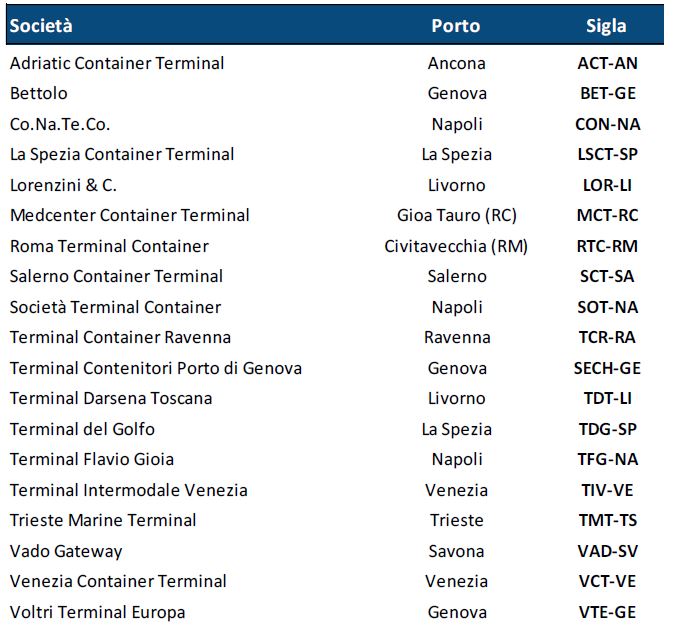
Task: Click the Sigla column header
Action: [606, 26]
